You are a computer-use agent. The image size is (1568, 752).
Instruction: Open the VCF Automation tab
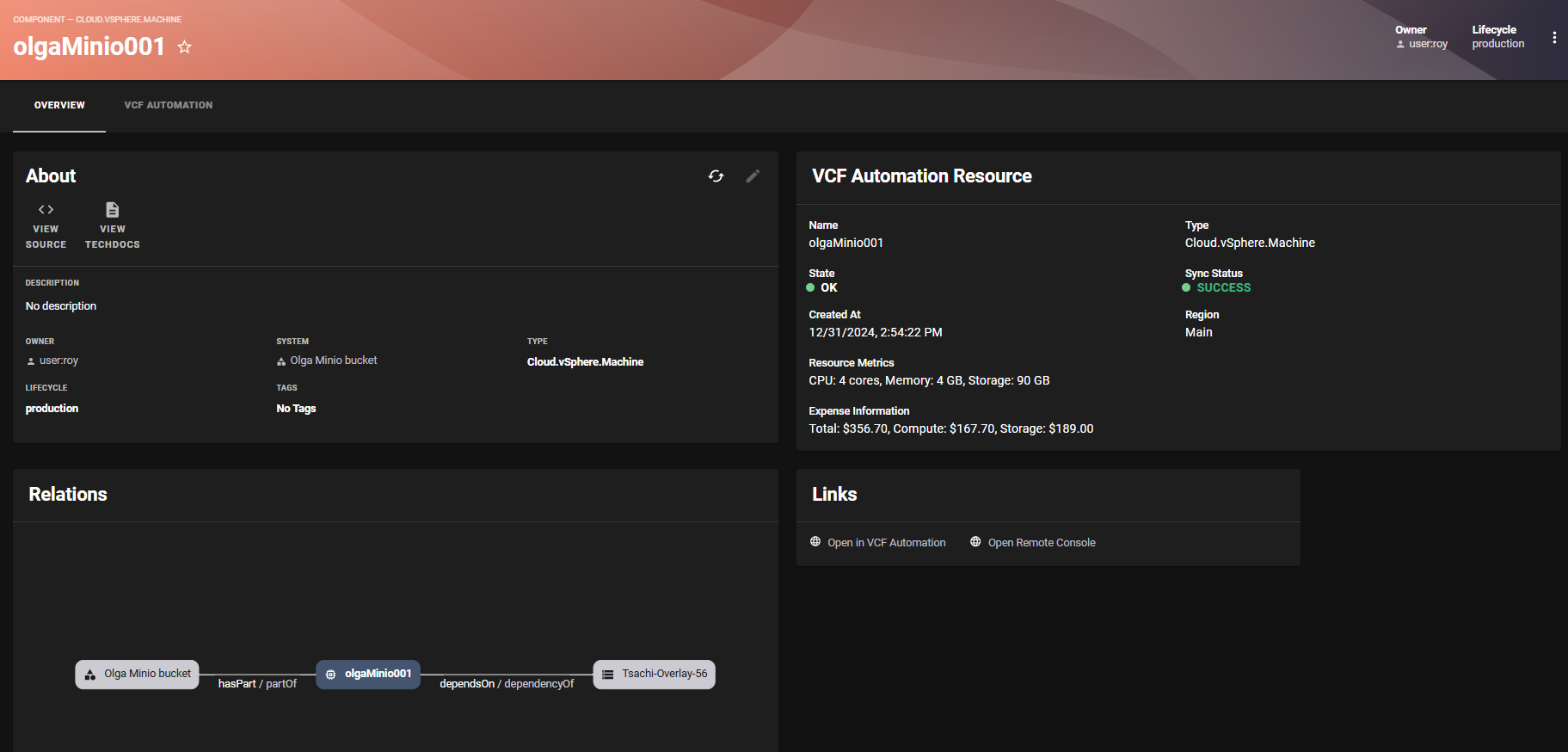click(169, 106)
